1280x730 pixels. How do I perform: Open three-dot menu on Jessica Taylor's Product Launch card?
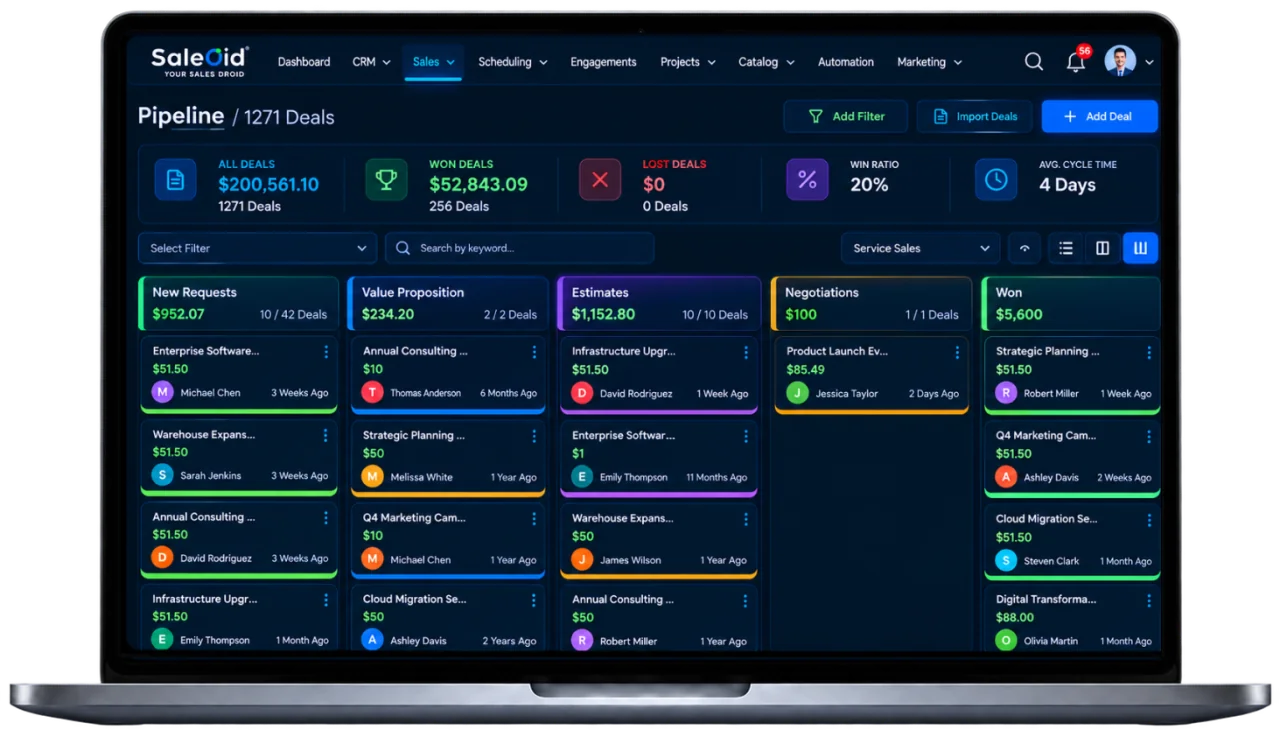click(957, 352)
